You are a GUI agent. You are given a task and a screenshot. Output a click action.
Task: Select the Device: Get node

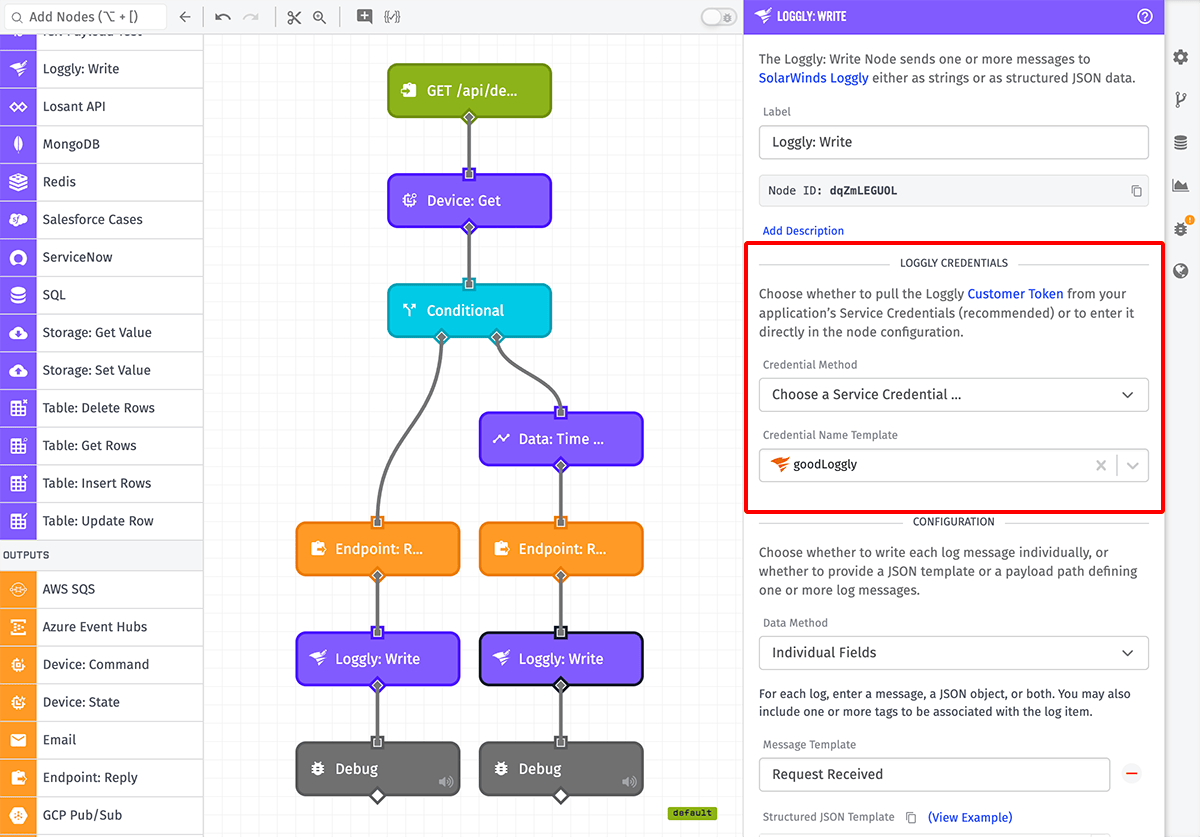click(469, 200)
